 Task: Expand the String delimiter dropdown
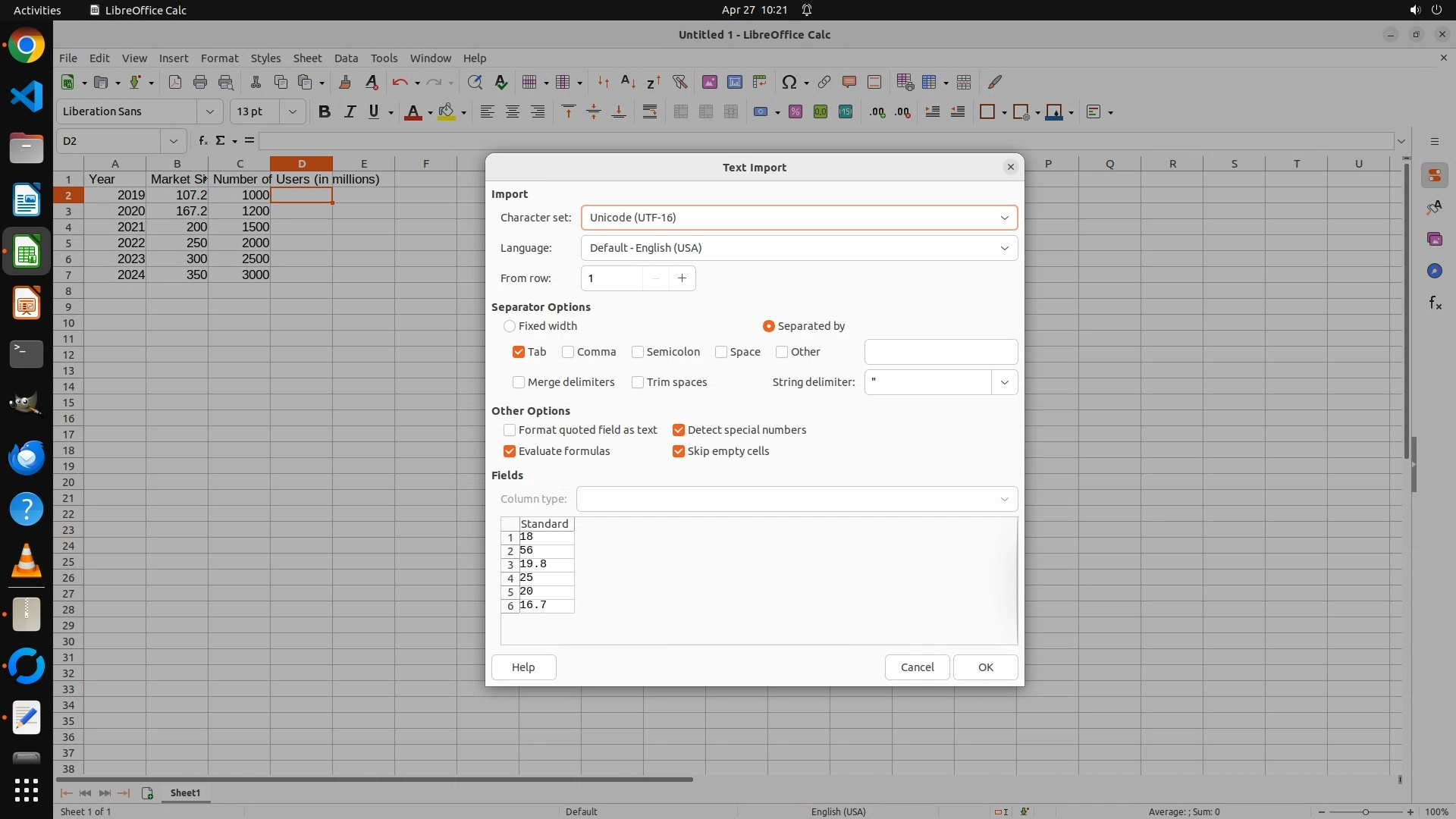click(x=1004, y=382)
